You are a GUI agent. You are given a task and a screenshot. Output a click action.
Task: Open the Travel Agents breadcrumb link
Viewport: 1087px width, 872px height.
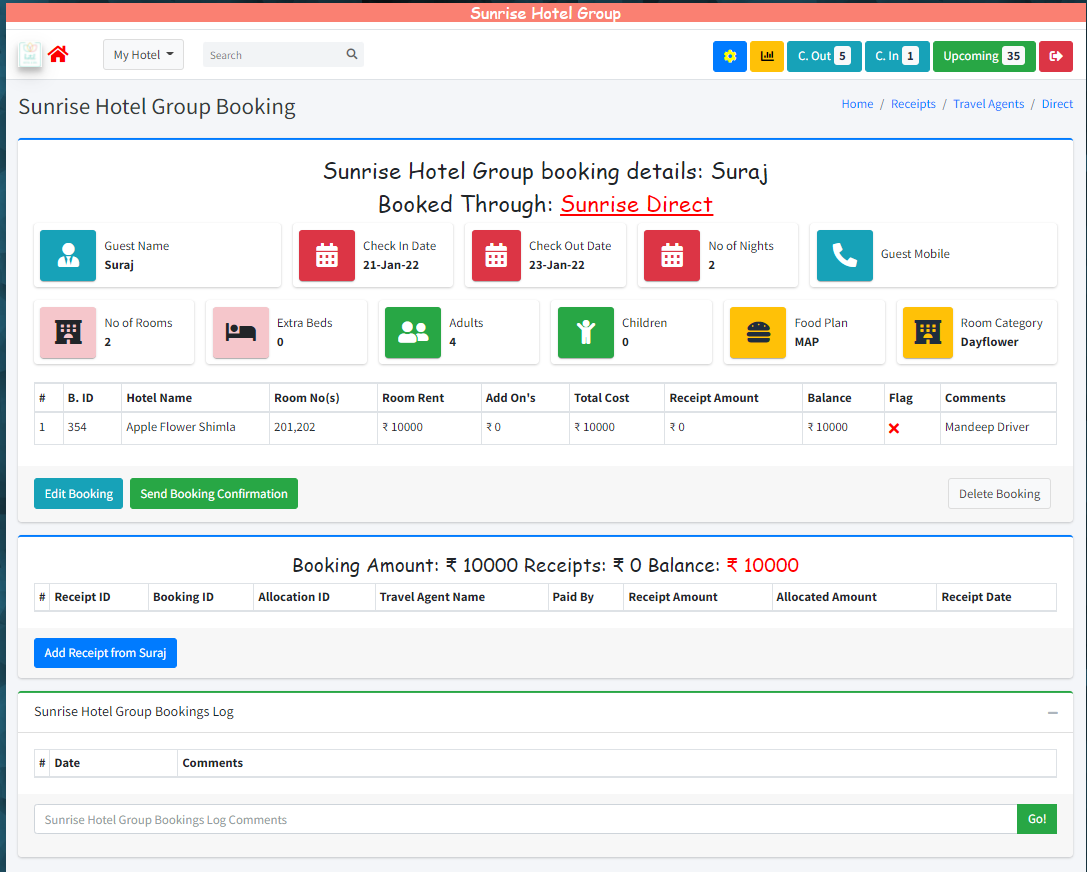(x=989, y=104)
